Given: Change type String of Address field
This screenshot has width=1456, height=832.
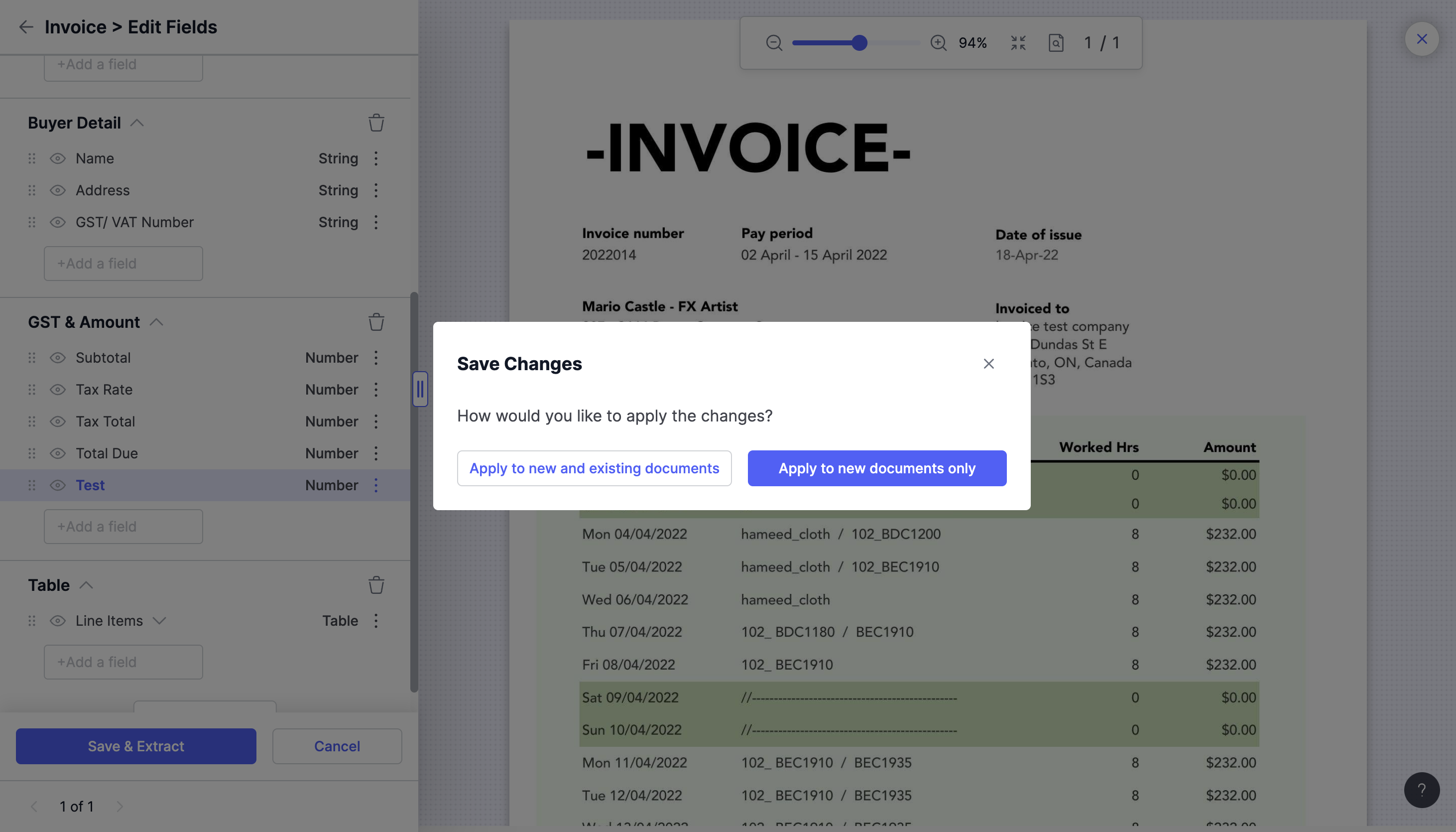Looking at the screenshot, I should [338, 190].
